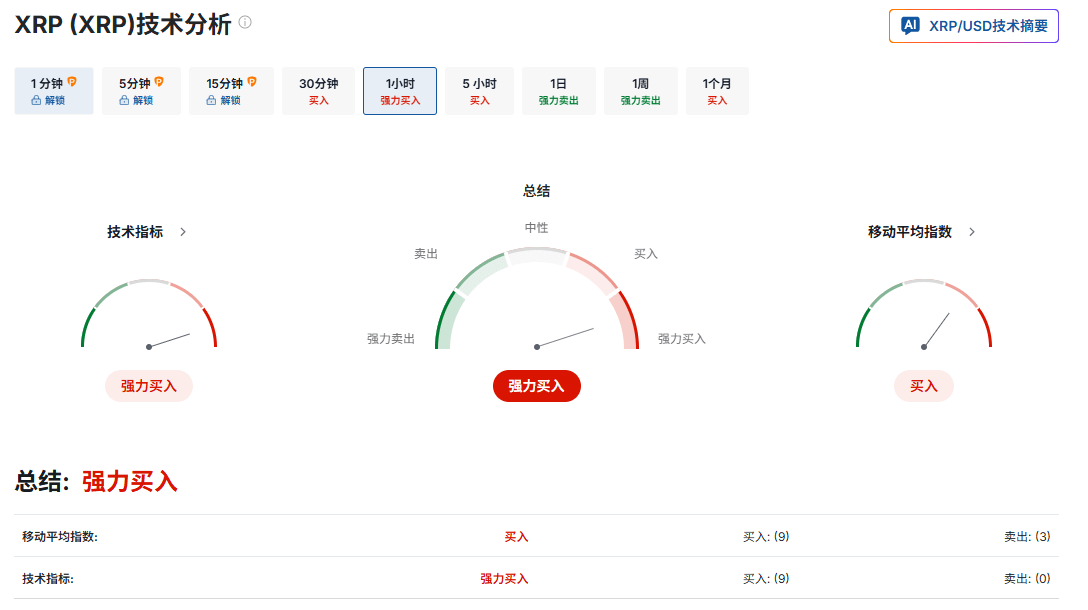Viewport: 1088px width, 610px height.
Task: Expand the 技术指标 chevron arrow
Action: pos(183,232)
